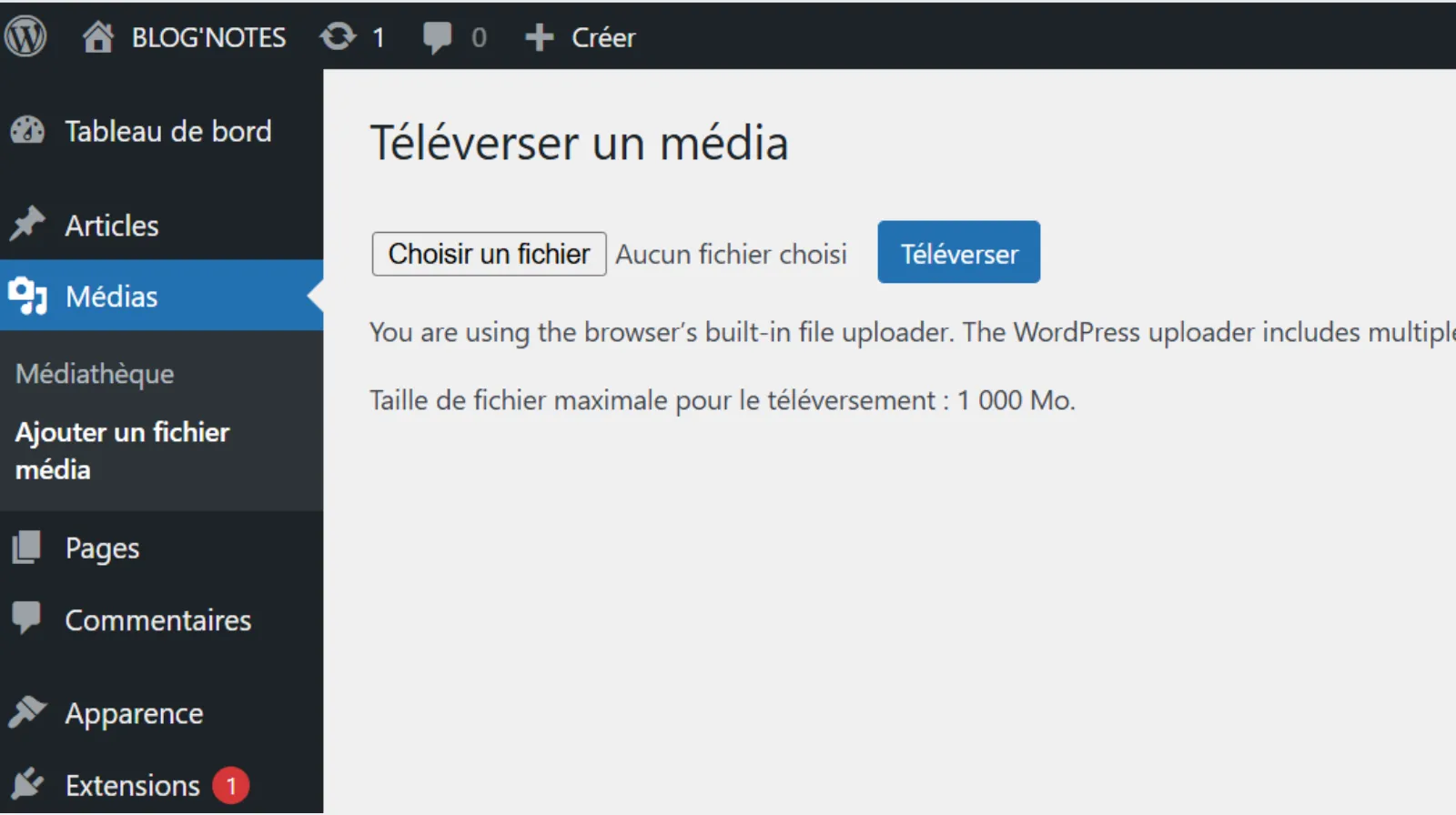Image resolution: width=1456 pixels, height=815 pixels.
Task: Click the red Extensions update badge
Action: [x=231, y=785]
